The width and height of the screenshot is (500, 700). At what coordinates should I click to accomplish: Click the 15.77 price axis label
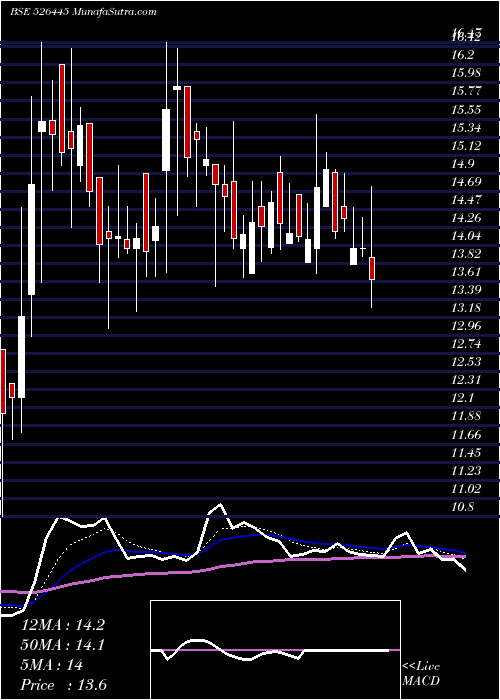tap(466, 91)
